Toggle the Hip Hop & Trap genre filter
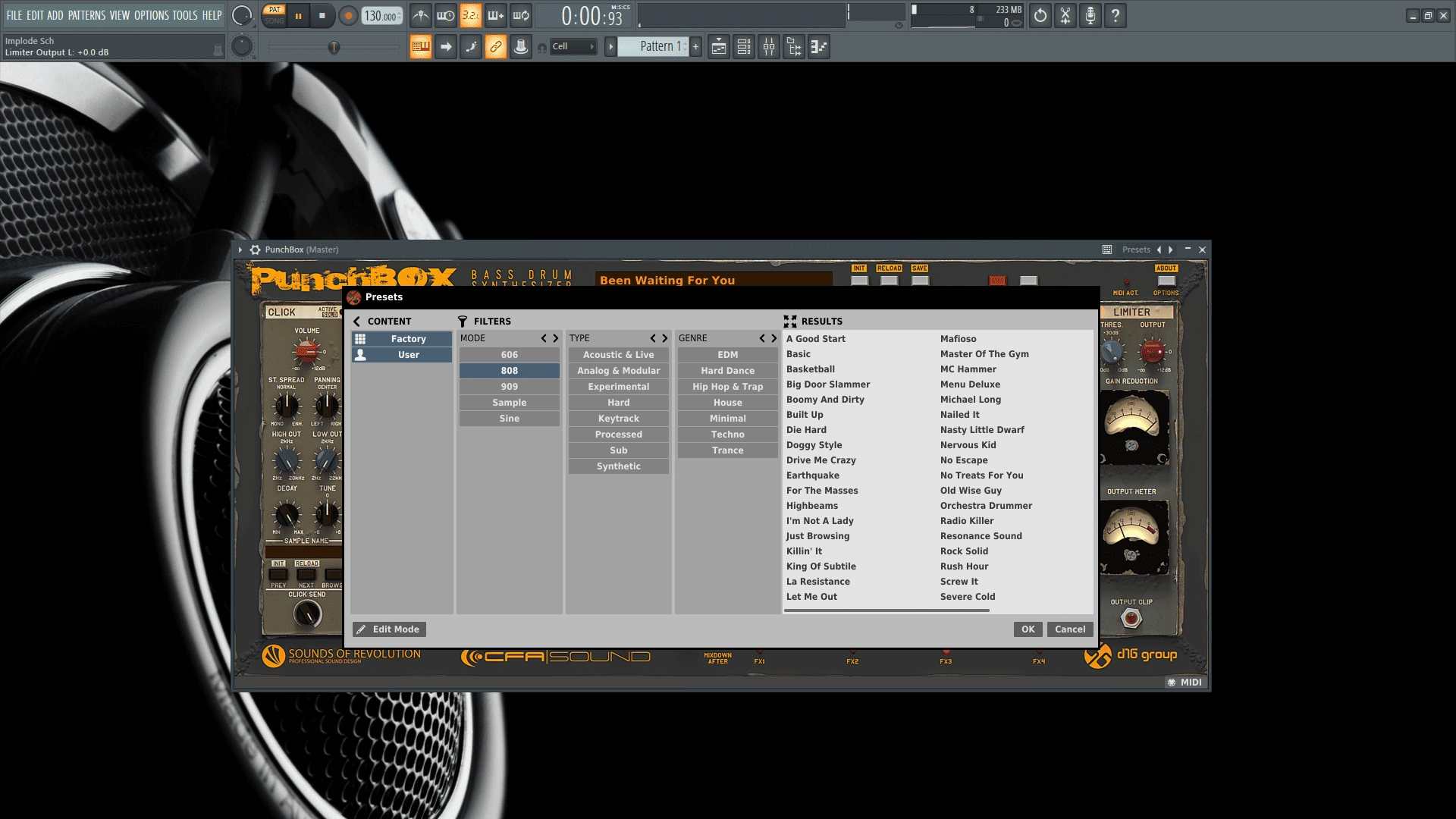 click(728, 387)
